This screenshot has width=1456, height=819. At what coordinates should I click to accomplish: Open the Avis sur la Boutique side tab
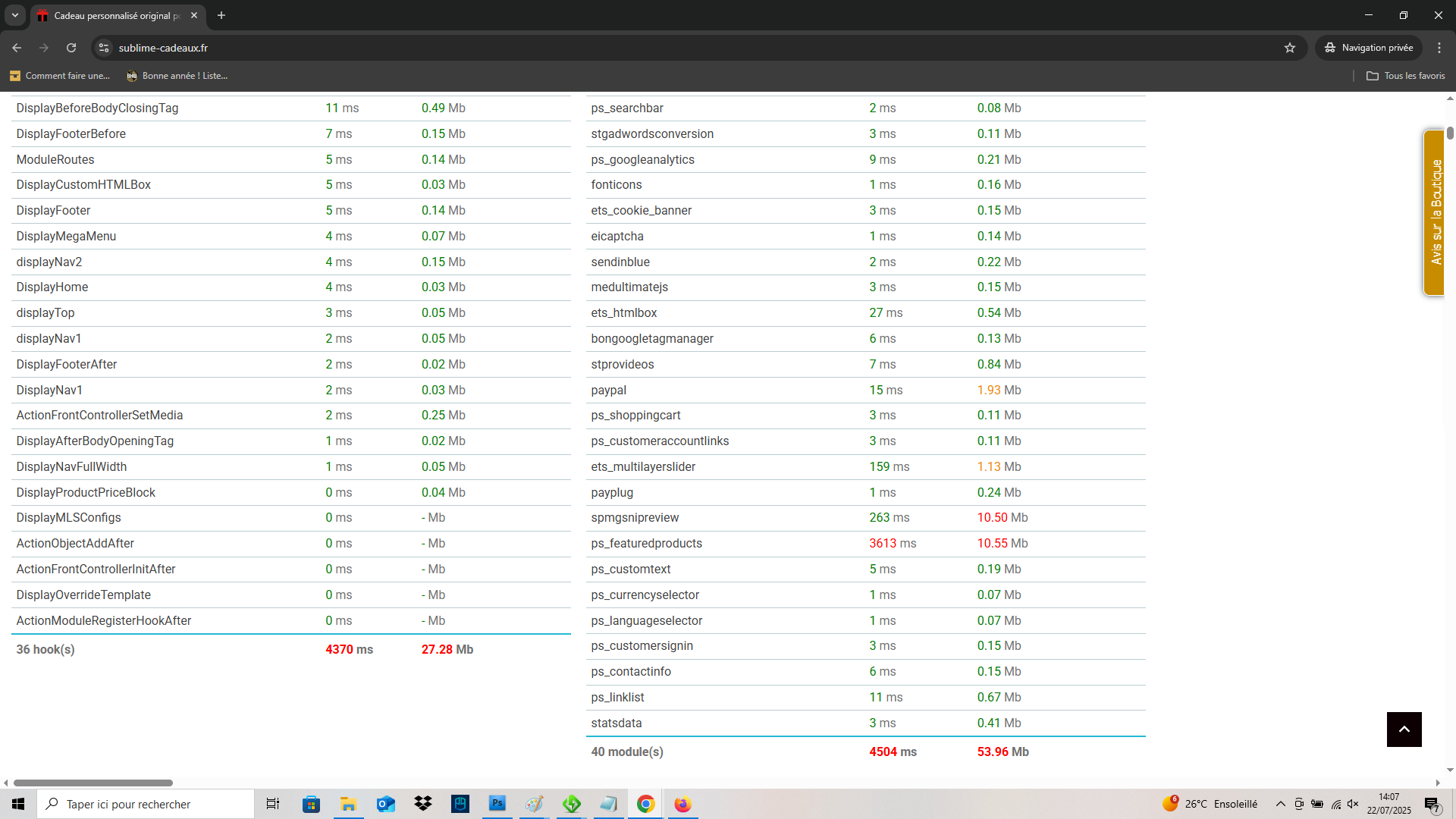pyautogui.click(x=1434, y=212)
